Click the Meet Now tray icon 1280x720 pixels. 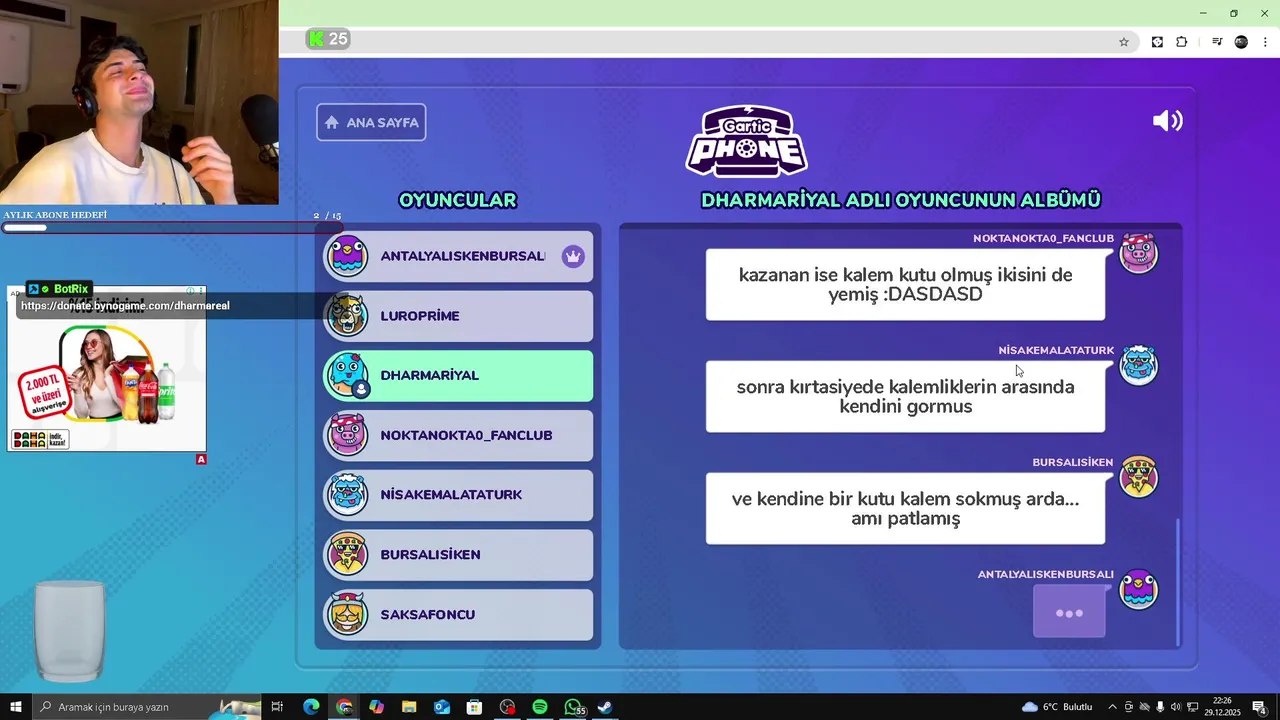[1129, 707]
